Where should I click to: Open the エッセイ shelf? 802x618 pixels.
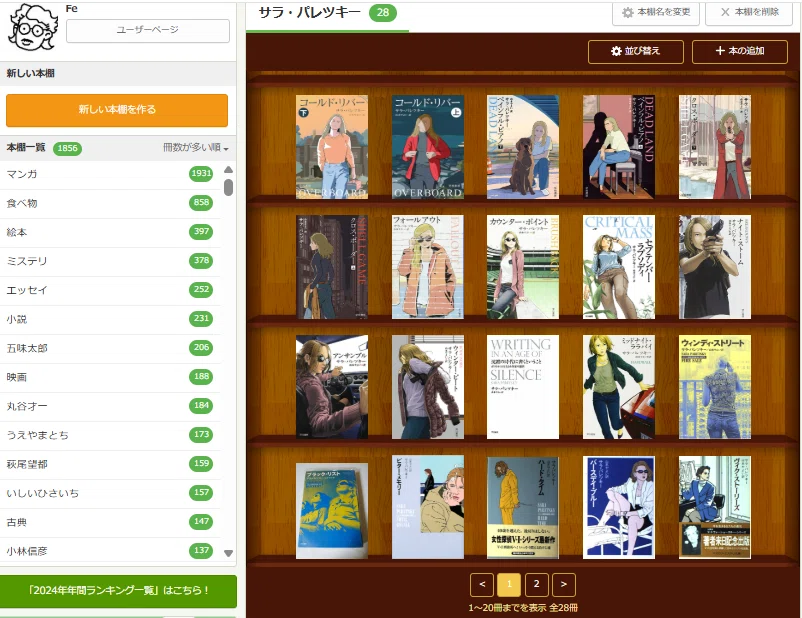pyautogui.click(x=110, y=290)
